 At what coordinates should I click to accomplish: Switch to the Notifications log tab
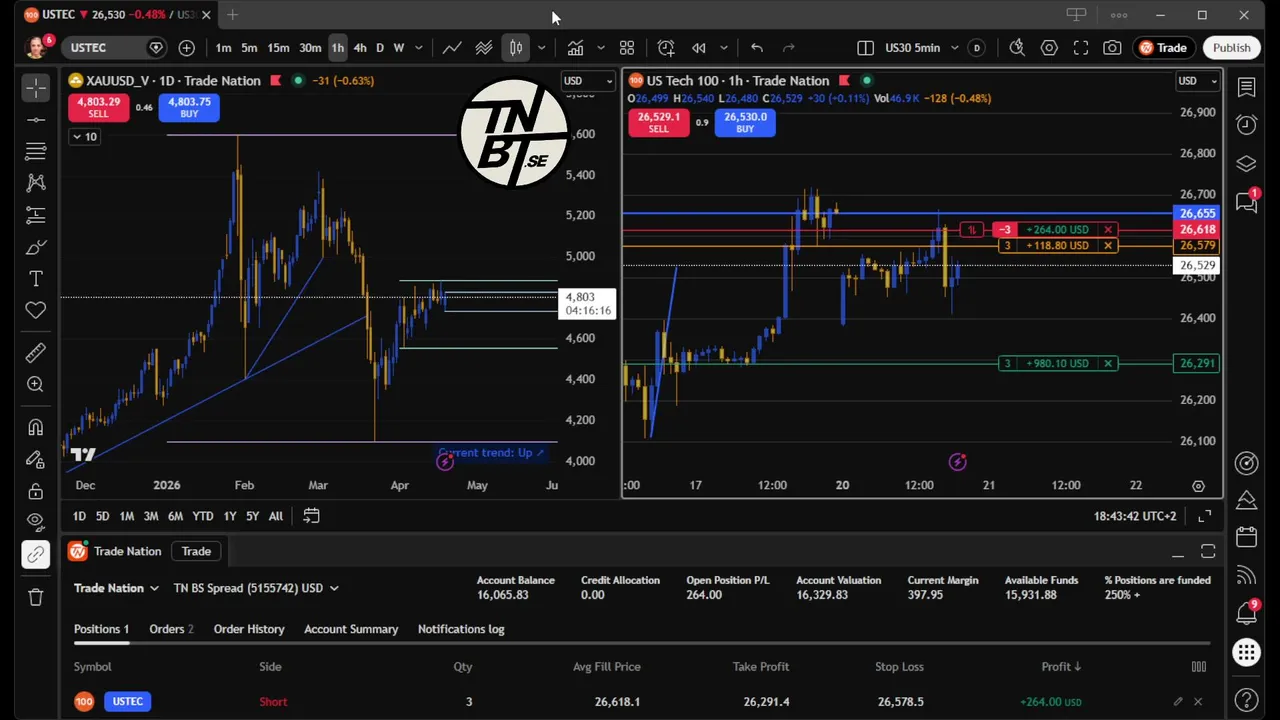click(461, 629)
